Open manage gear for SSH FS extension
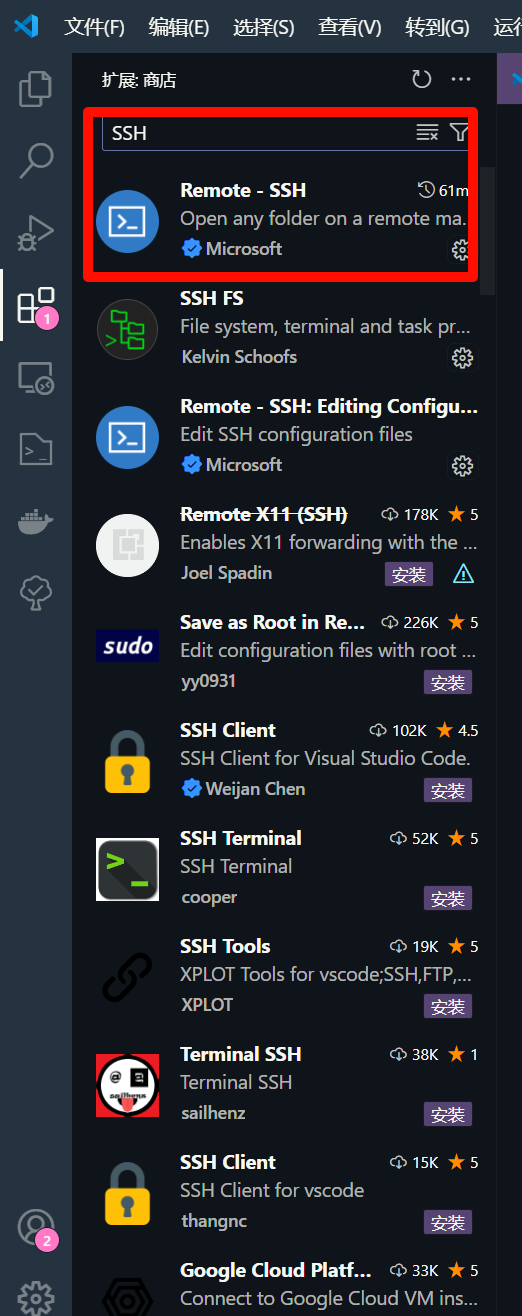 coord(462,357)
